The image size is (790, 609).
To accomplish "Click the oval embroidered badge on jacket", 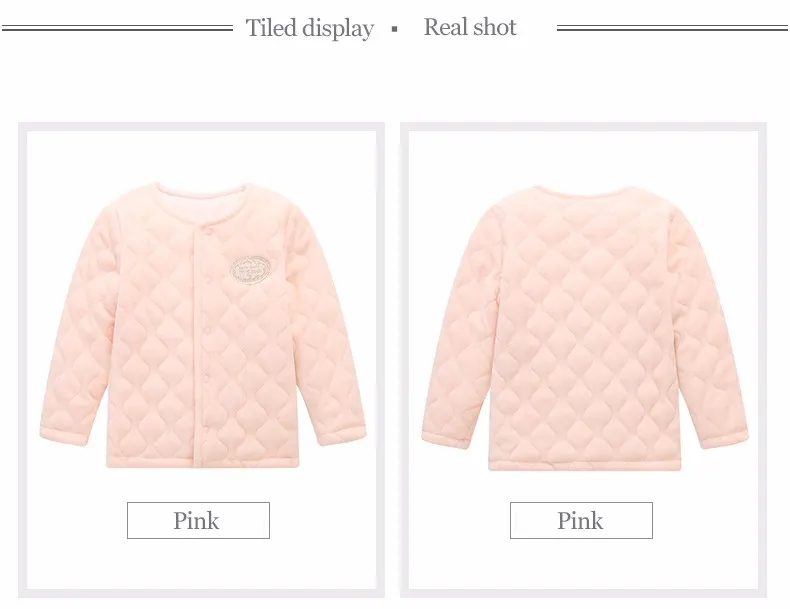I will click(x=250, y=270).
